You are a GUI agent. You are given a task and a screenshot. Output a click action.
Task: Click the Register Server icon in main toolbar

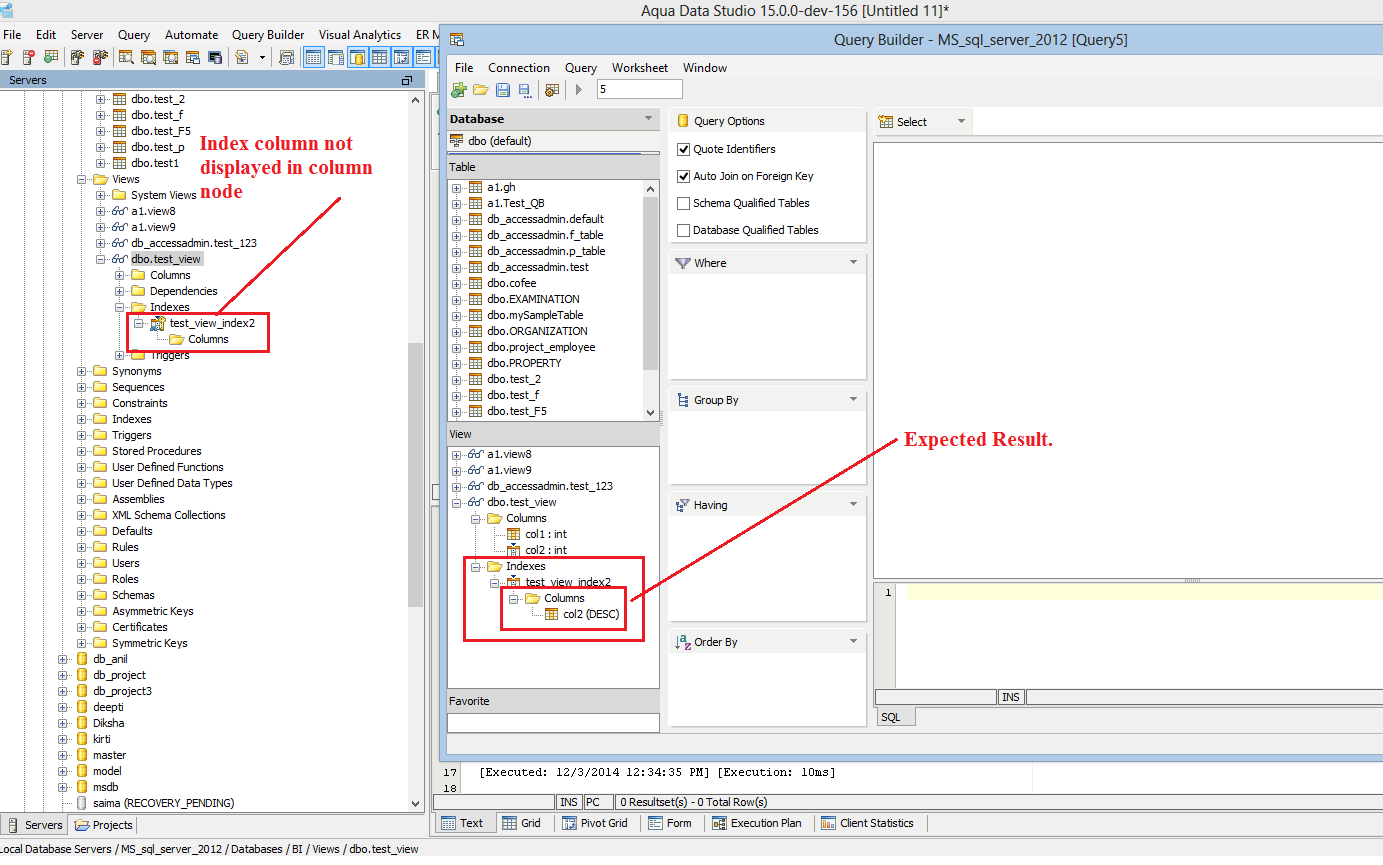(x=9, y=58)
